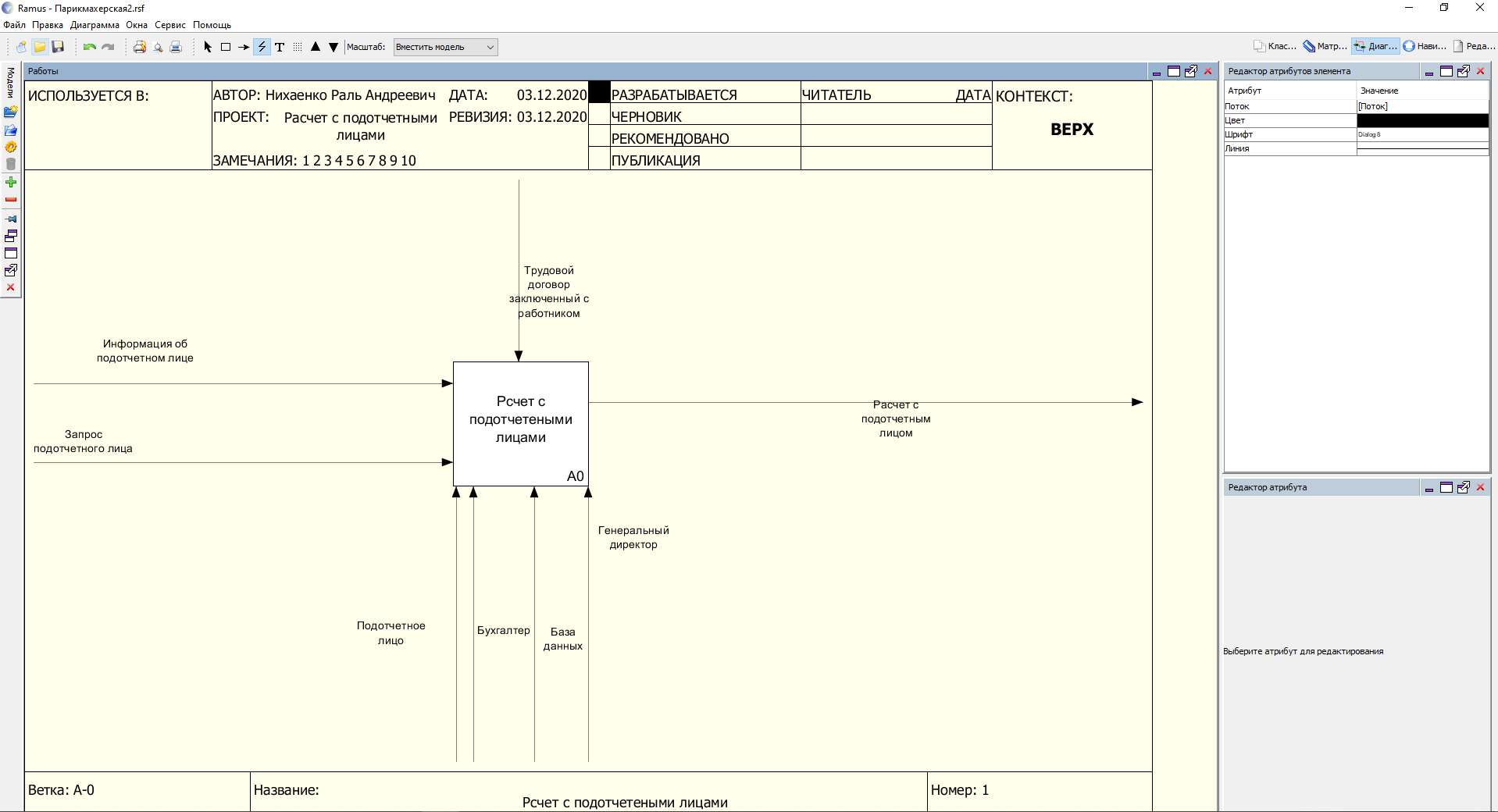
Task: Save the model with floppy icon
Action: tap(58, 47)
